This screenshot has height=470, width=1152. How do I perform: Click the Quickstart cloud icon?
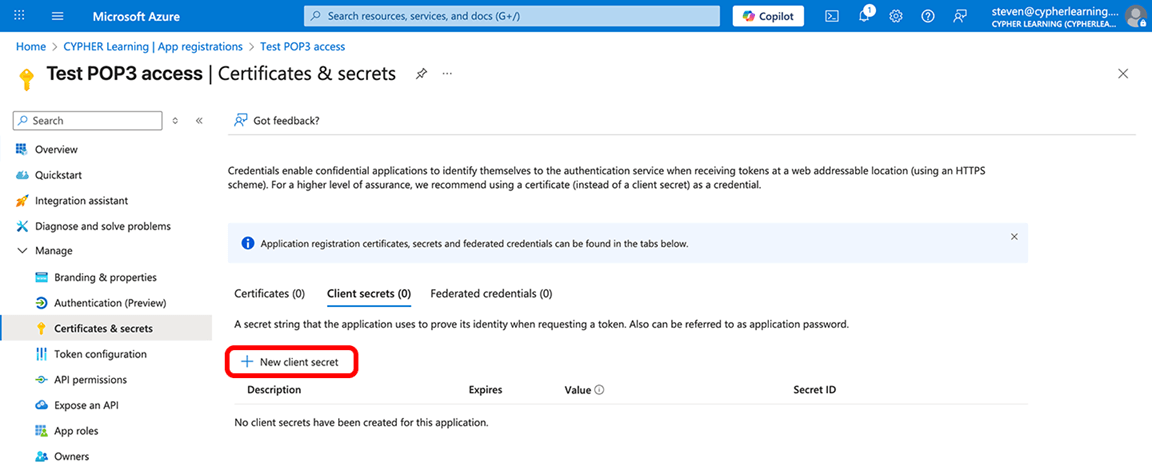(21, 175)
